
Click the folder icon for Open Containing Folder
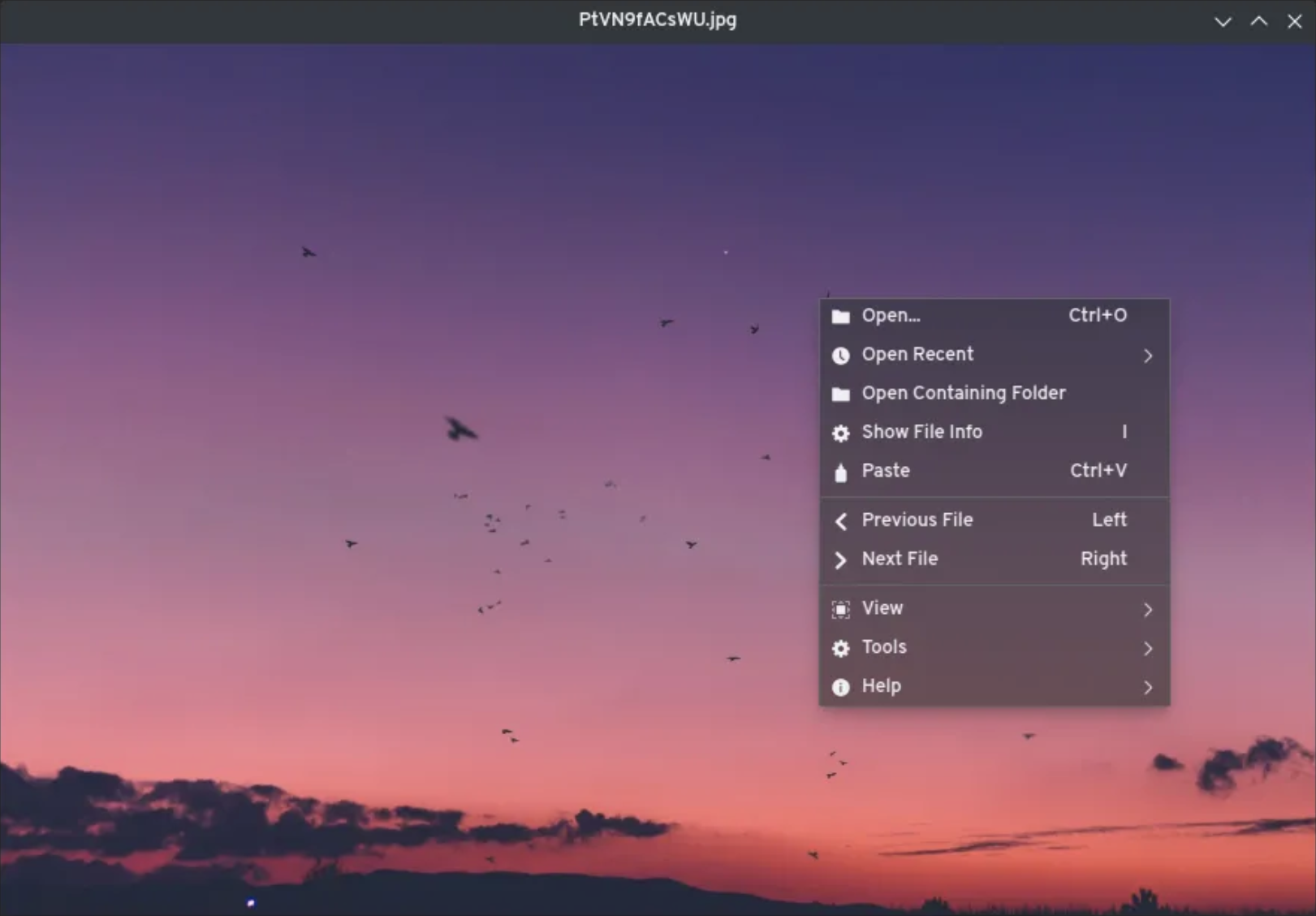coord(841,394)
